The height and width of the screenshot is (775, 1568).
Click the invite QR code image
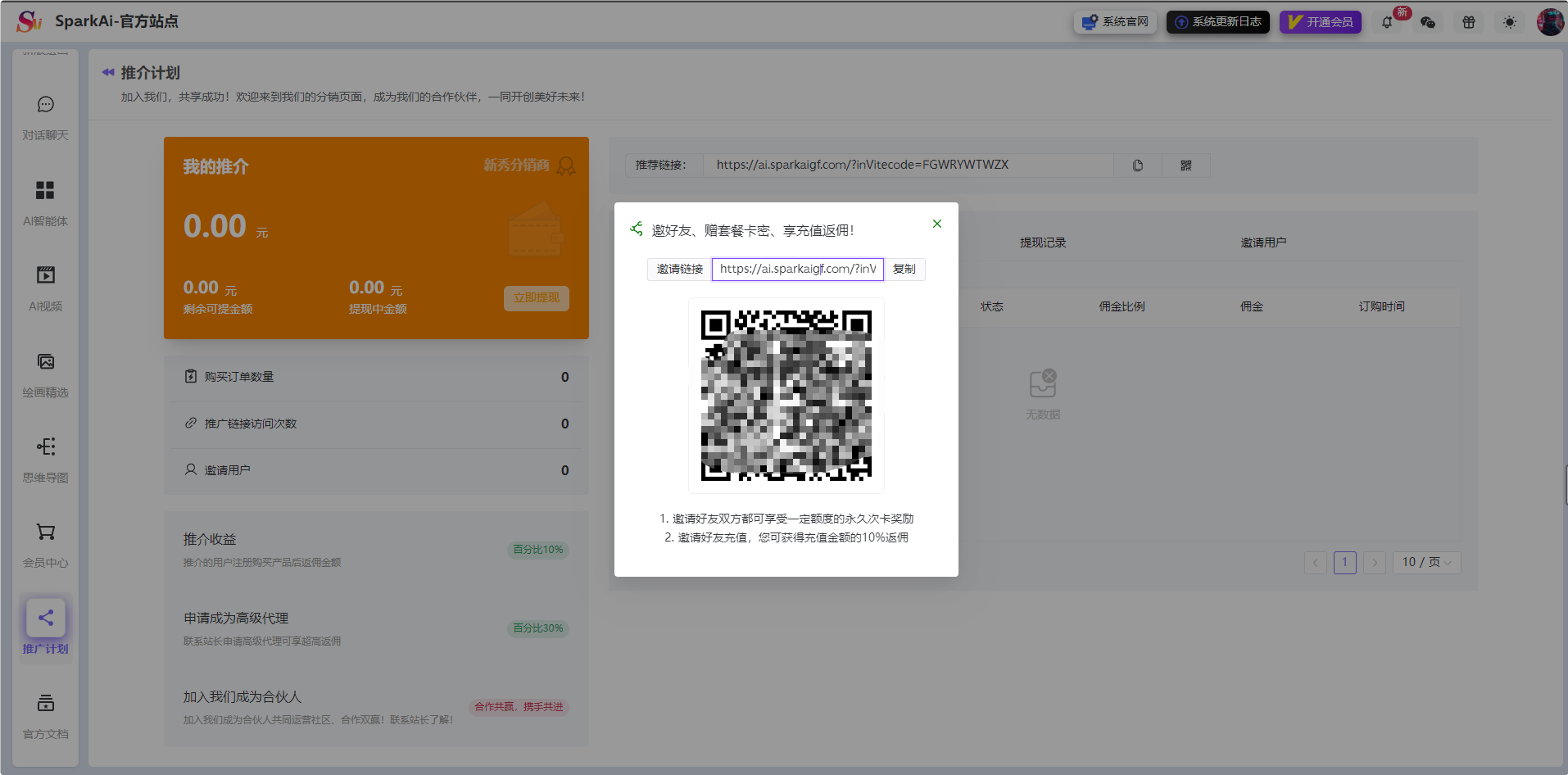pos(786,396)
